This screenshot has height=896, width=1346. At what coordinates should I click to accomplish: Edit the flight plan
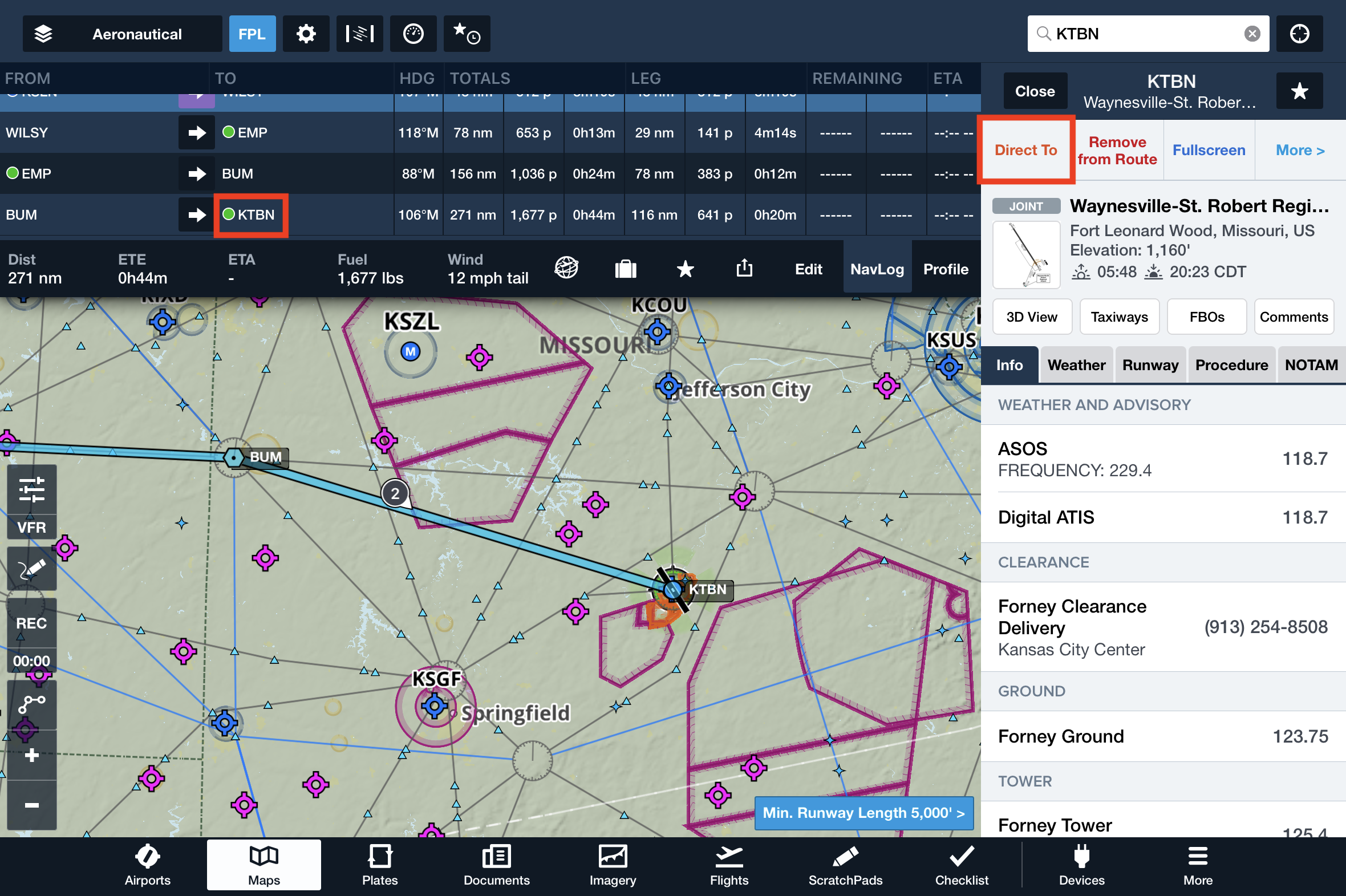808,269
